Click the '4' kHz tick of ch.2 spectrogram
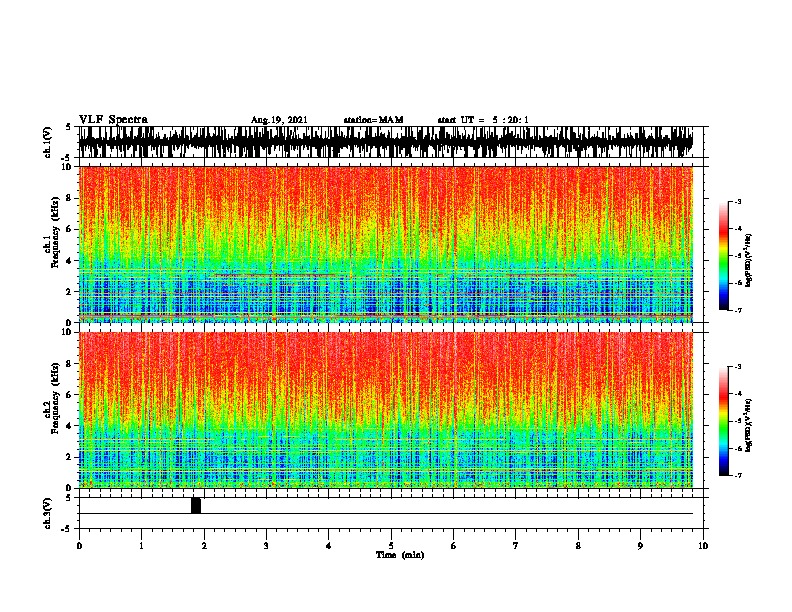The height and width of the screenshot is (612, 792). (x=70, y=426)
